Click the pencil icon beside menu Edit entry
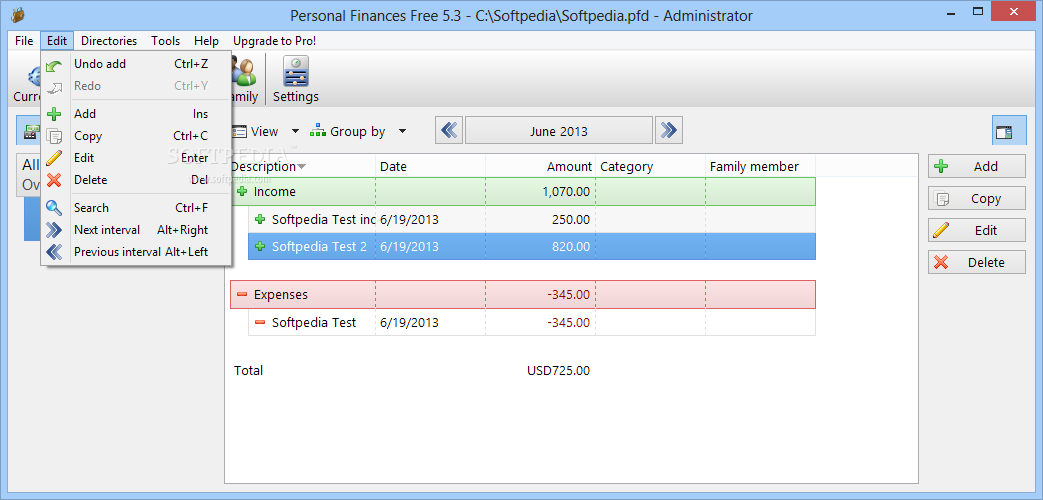This screenshot has width=1043, height=500. (x=55, y=158)
